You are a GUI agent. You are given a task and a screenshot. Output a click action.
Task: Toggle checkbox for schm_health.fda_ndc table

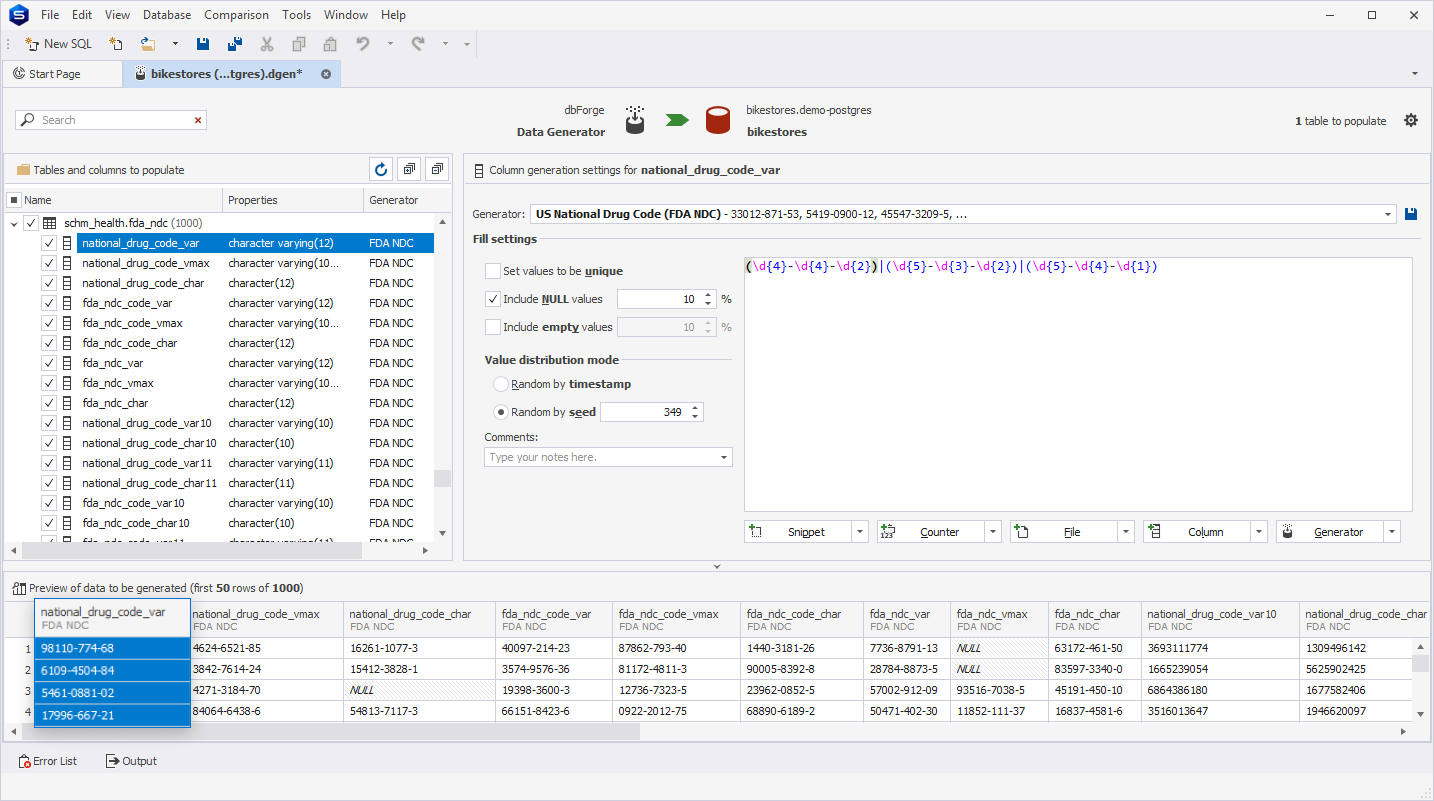(x=31, y=223)
